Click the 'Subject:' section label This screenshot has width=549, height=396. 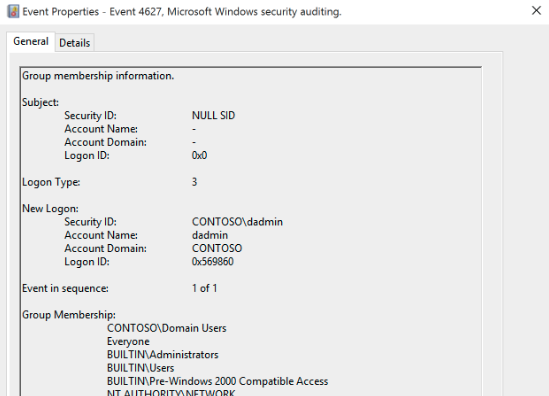click(40, 102)
